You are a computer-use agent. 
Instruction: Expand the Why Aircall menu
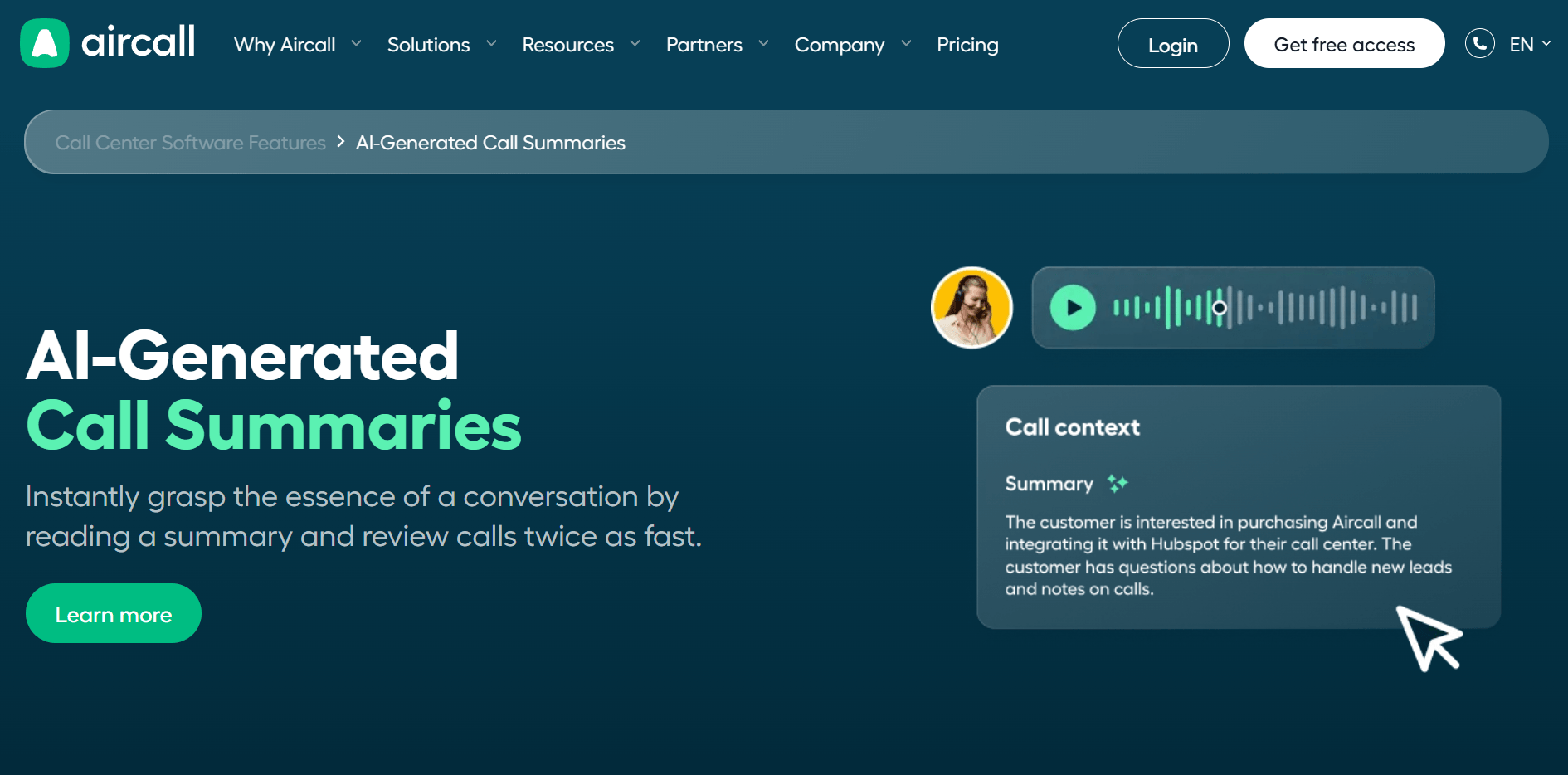click(x=285, y=45)
